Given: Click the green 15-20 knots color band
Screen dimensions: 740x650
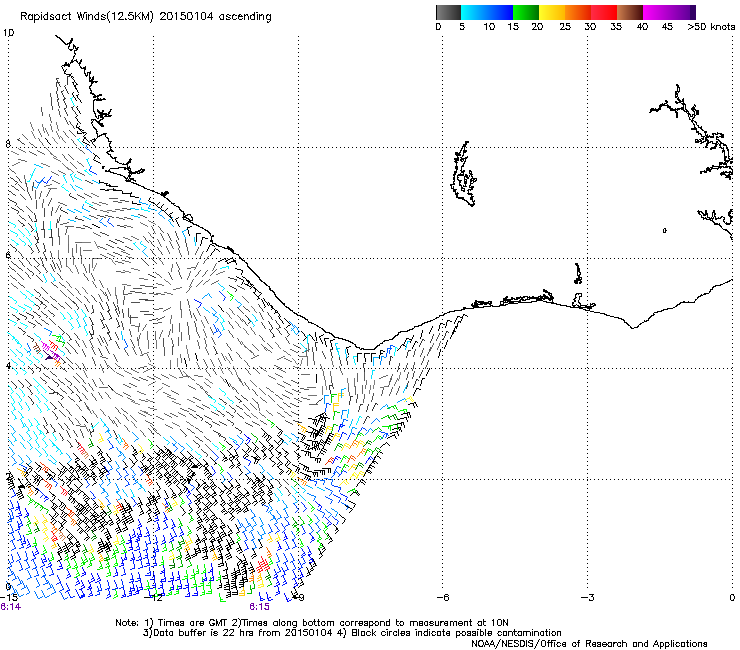Looking at the screenshot, I should point(526,12).
